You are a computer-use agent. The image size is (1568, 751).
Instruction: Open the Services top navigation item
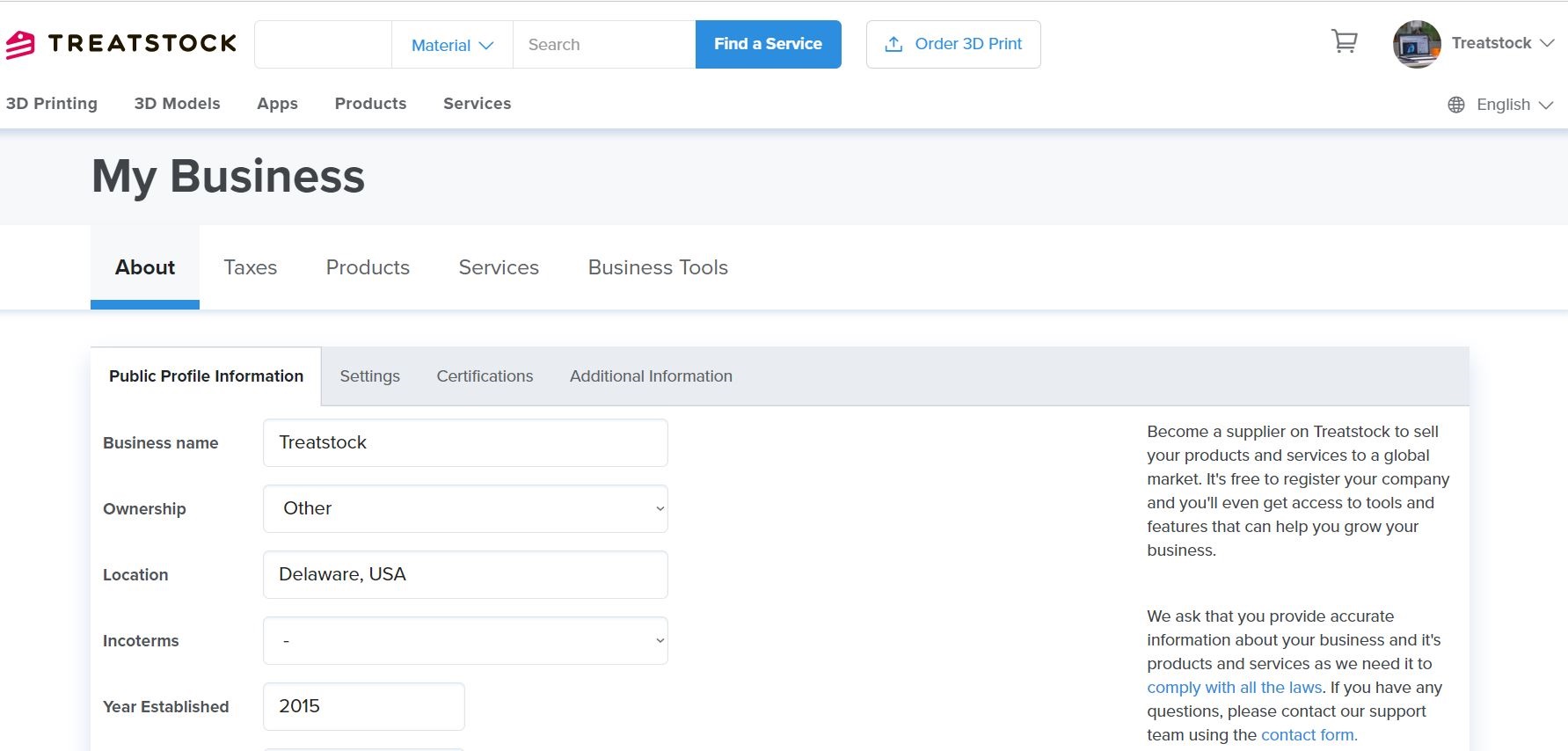pyautogui.click(x=477, y=104)
